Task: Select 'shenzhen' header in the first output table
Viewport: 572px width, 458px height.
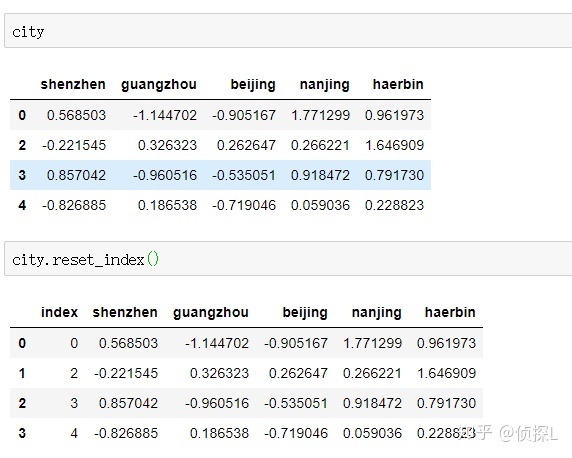Action: click(x=73, y=84)
